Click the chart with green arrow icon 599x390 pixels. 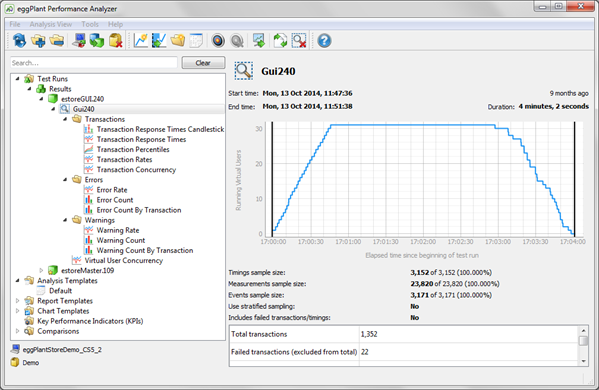159,40
